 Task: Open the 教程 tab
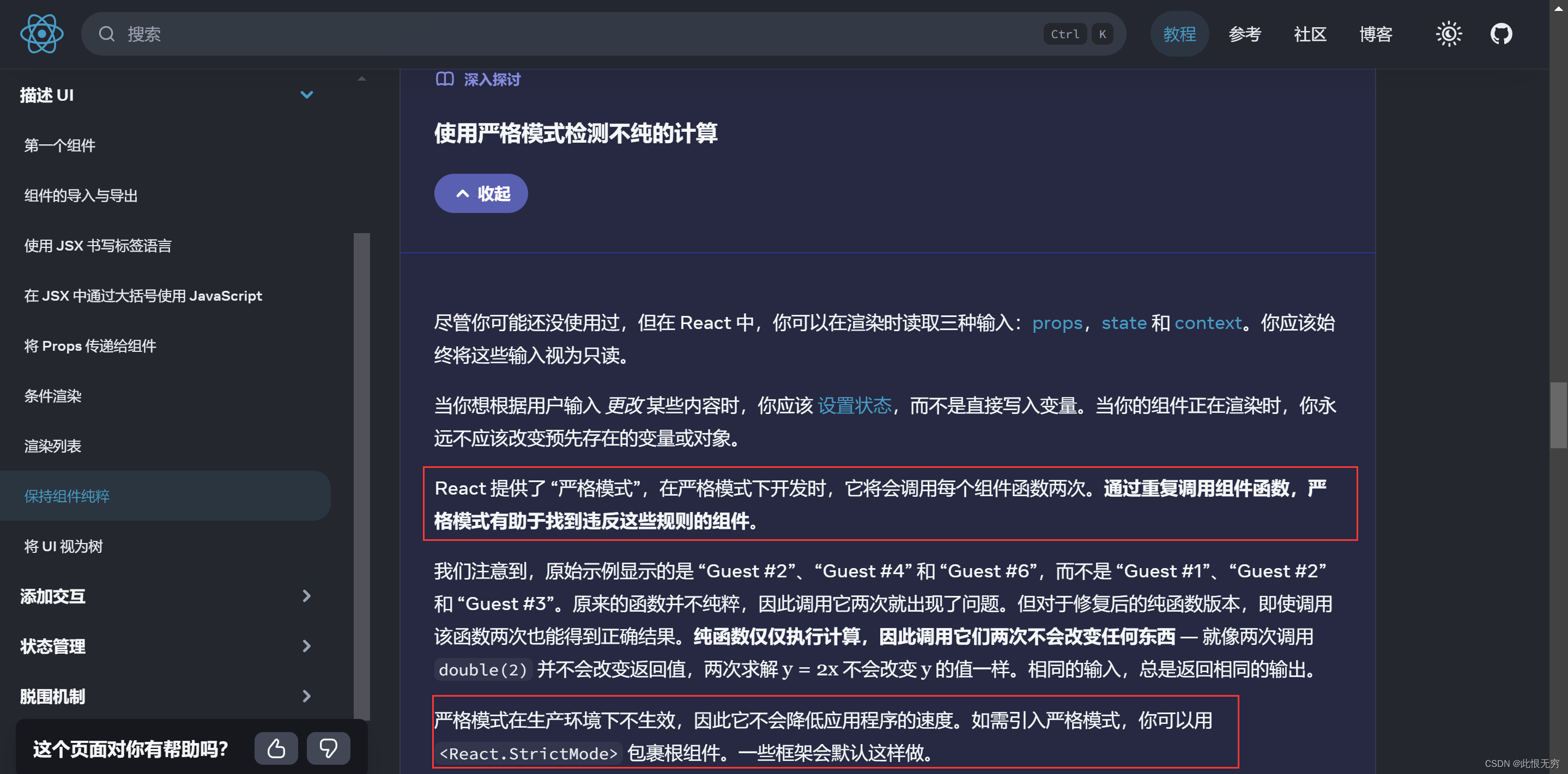point(1179,34)
